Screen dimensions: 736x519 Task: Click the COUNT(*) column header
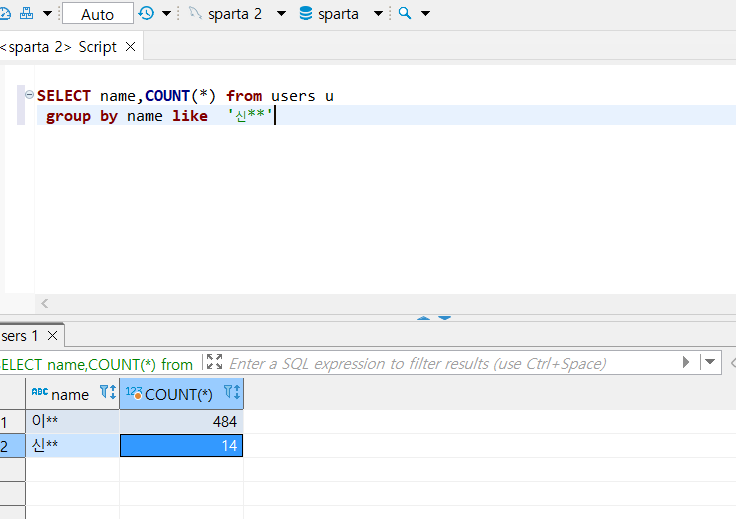182,394
